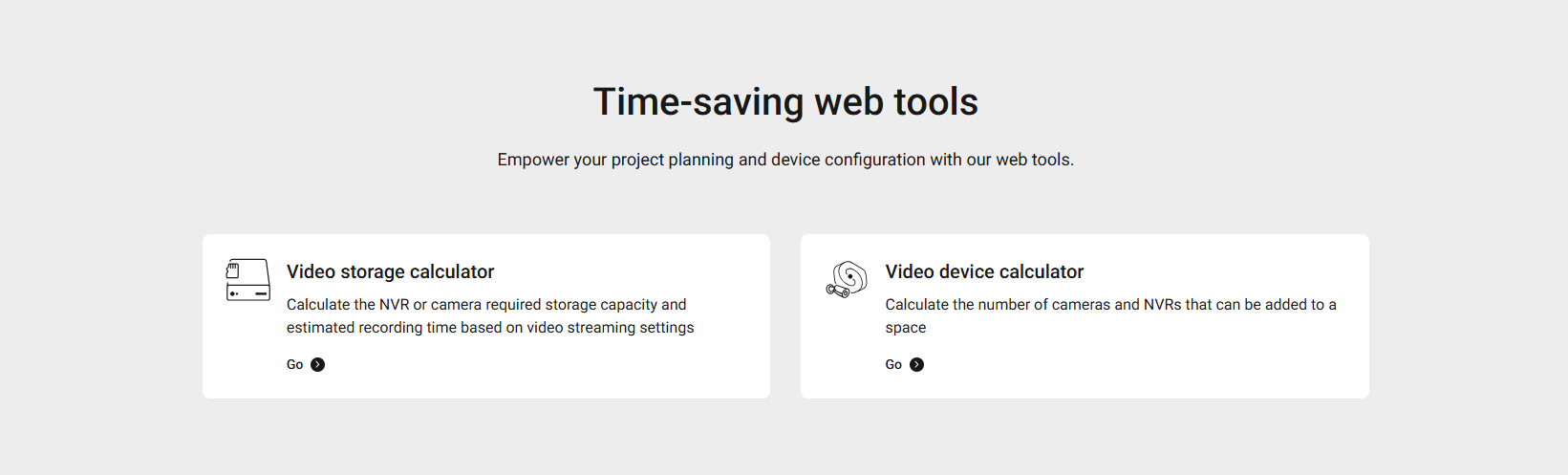Select the "Video storage calculator" title
This screenshot has width=1568, height=475.
click(x=390, y=271)
